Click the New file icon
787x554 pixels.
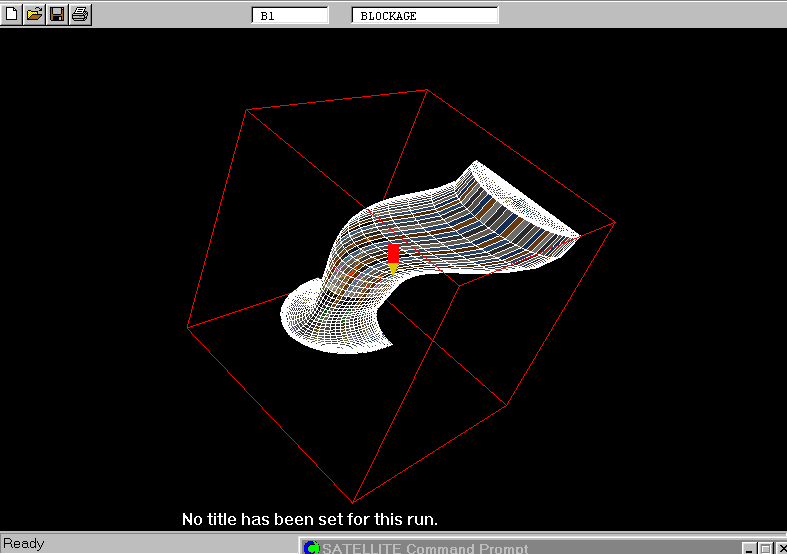(x=12, y=14)
